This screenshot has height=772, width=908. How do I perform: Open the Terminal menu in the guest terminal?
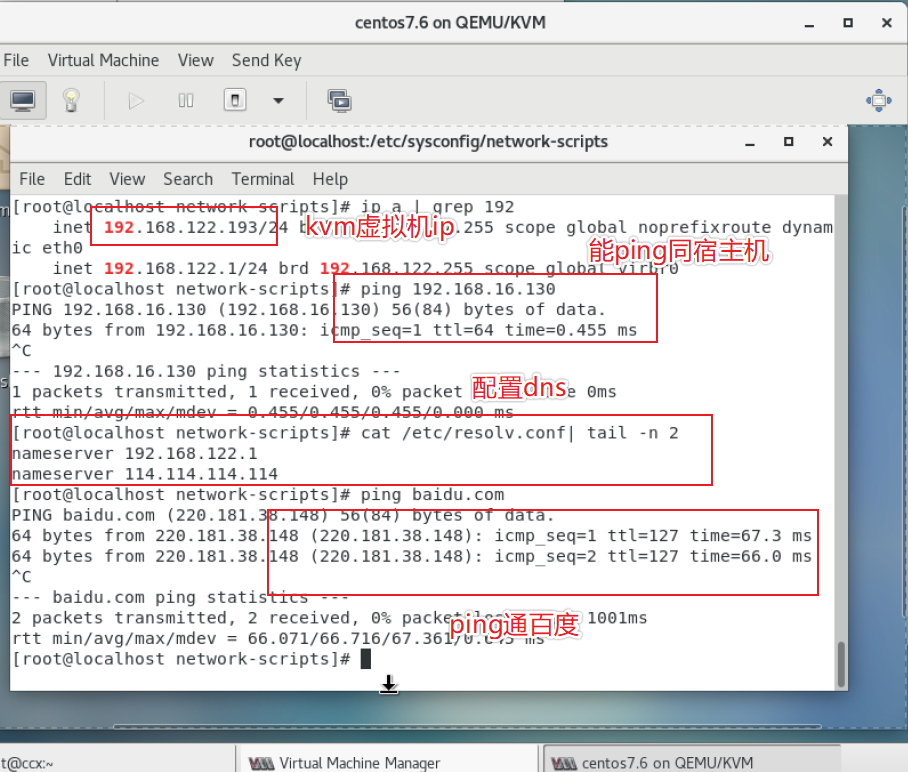point(262,179)
